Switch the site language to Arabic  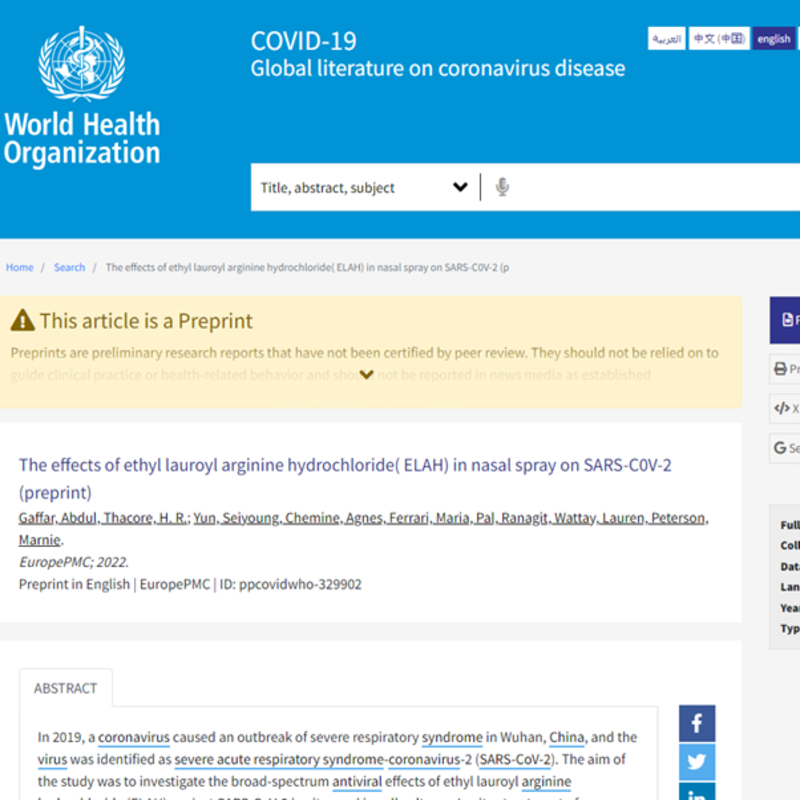tap(667, 38)
